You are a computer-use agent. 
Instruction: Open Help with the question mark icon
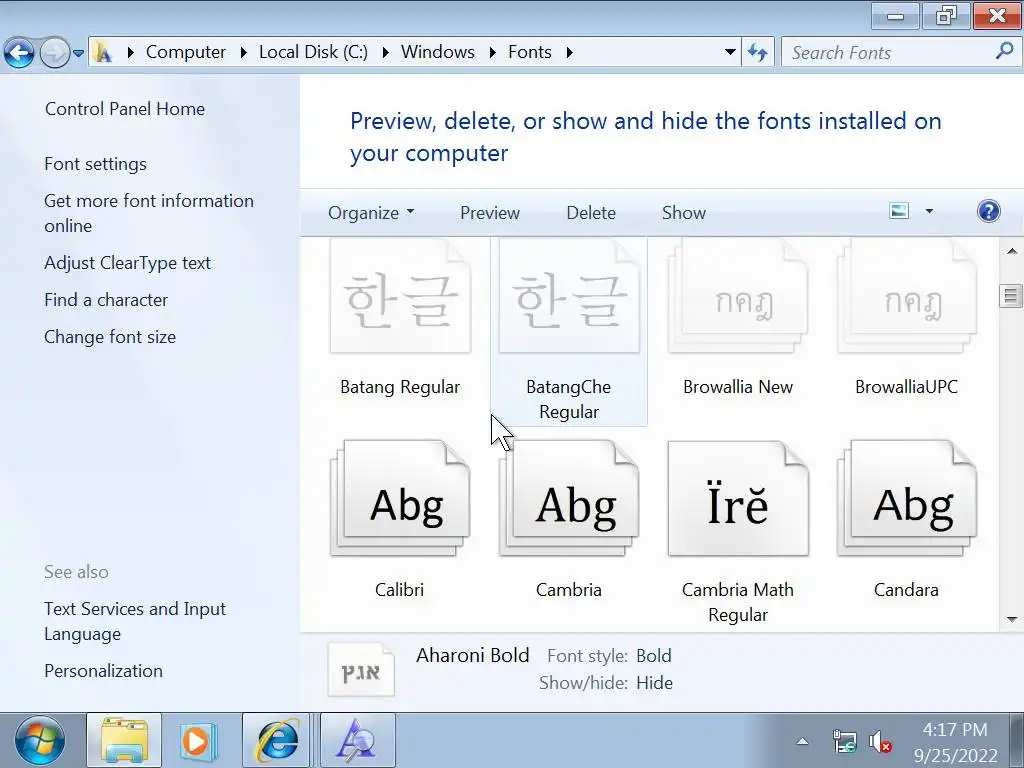pyautogui.click(x=989, y=211)
